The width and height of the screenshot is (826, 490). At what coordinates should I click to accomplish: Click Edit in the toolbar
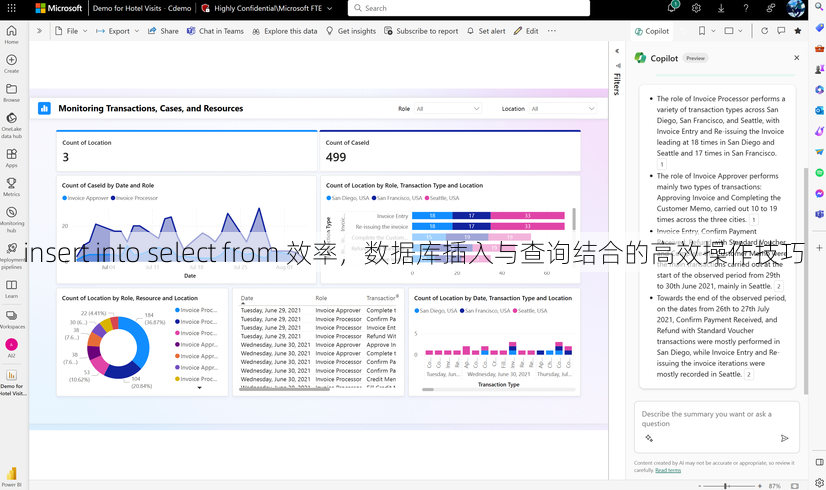(526, 31)
